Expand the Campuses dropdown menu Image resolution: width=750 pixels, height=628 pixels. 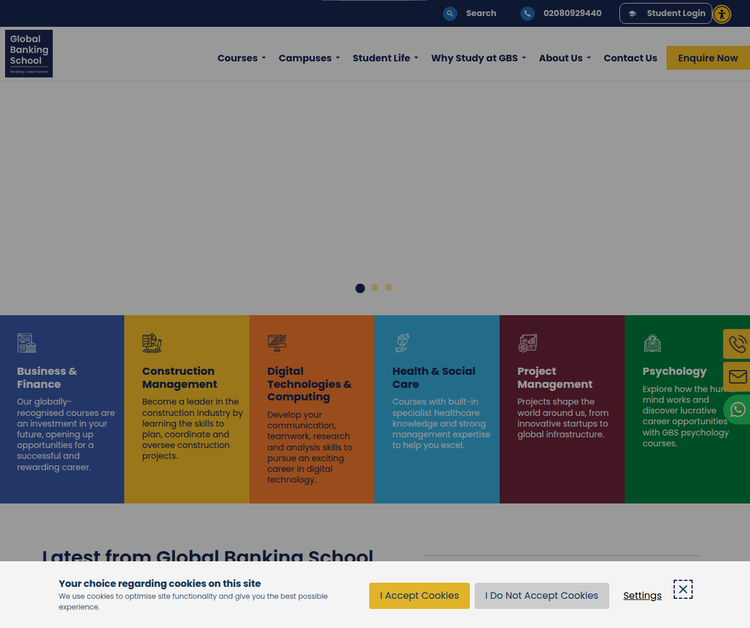(309, 58)
